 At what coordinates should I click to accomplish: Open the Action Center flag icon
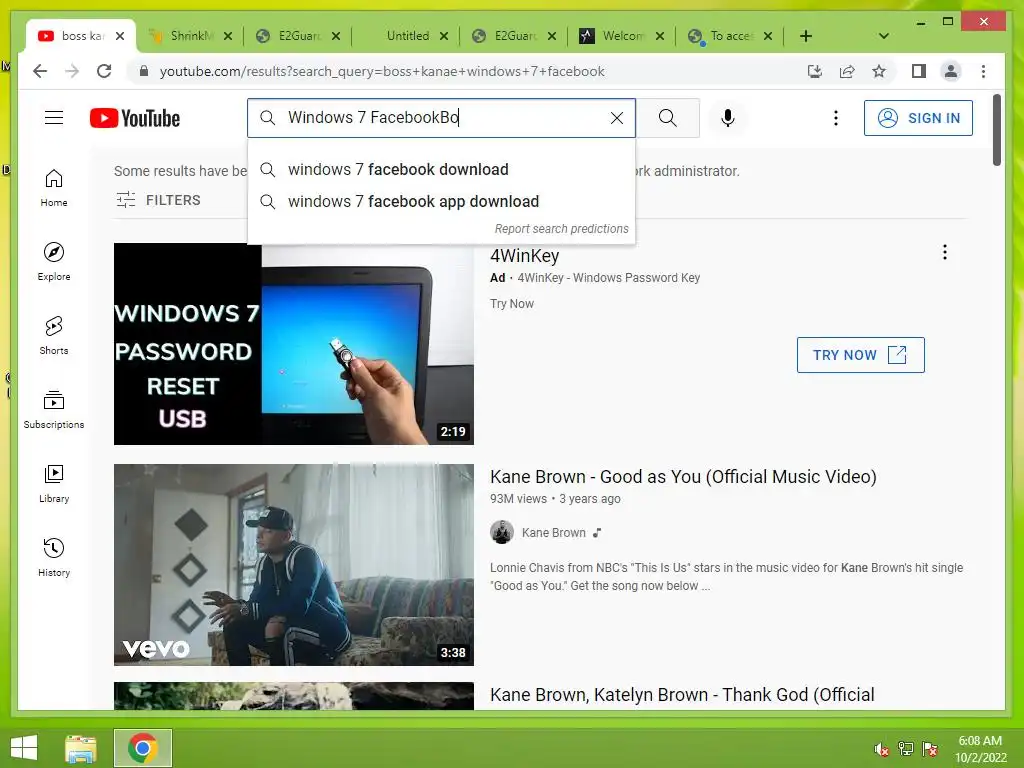click(x=929, y=748)
